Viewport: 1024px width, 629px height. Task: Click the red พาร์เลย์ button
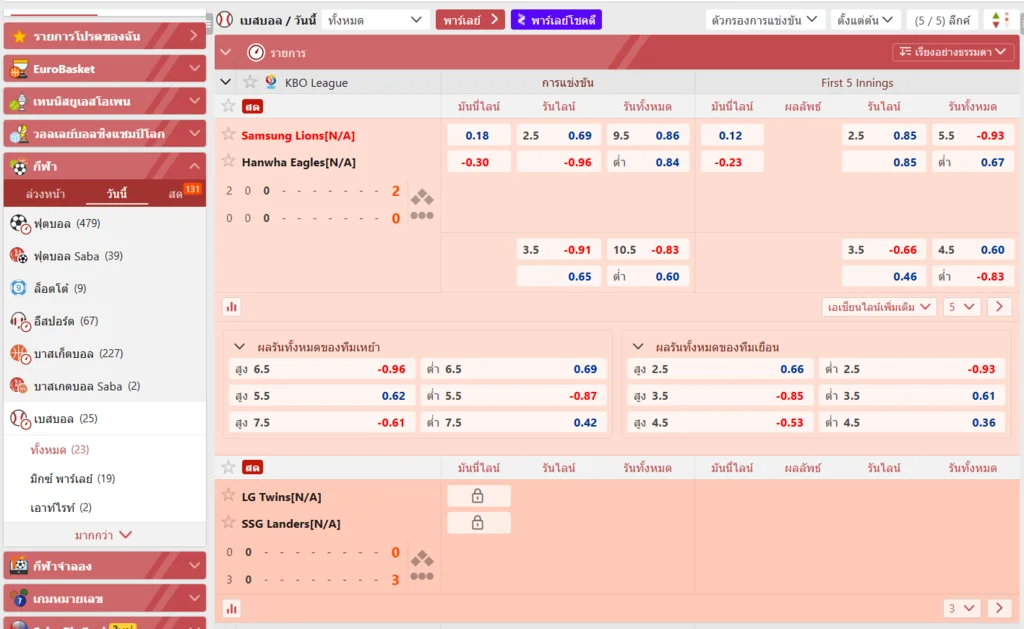click(469, 20)
